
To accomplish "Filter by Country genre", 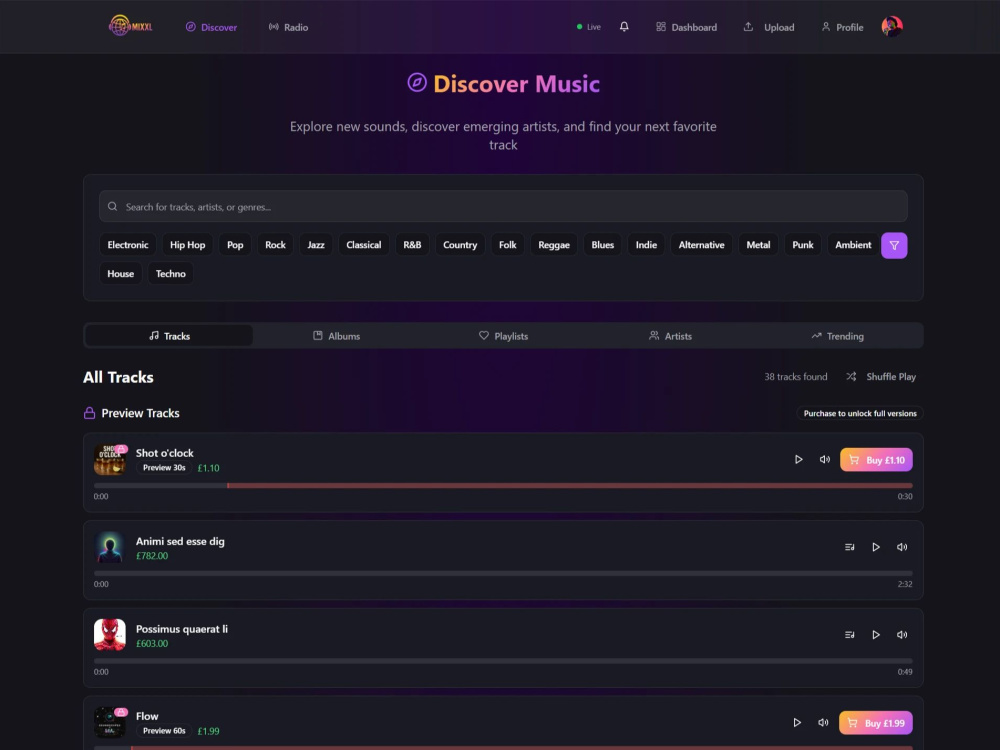I will (460, 245).
